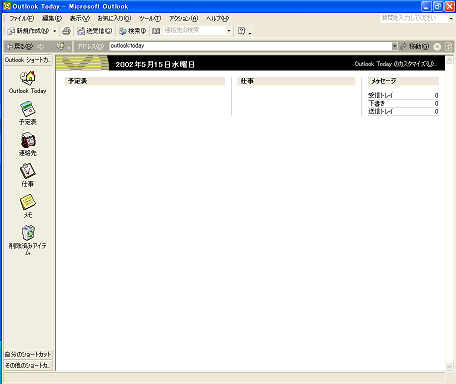The width and height of the screenshot is (456, 384).
Task: Open the 仕事 tasks shortcut icon
Action: point(28,171)
